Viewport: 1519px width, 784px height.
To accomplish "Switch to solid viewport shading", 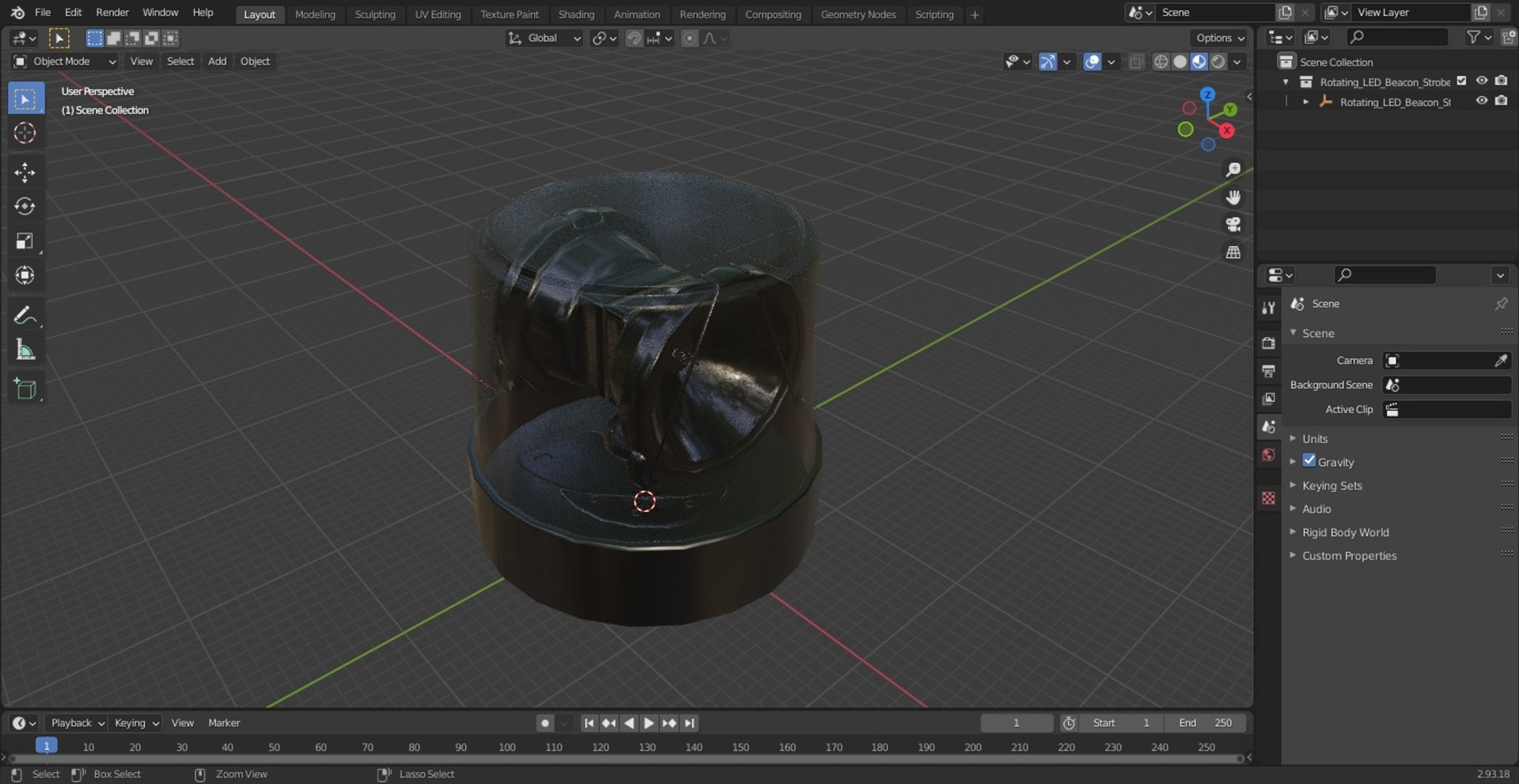I will pyautogui.click(x=1180, y=62).
